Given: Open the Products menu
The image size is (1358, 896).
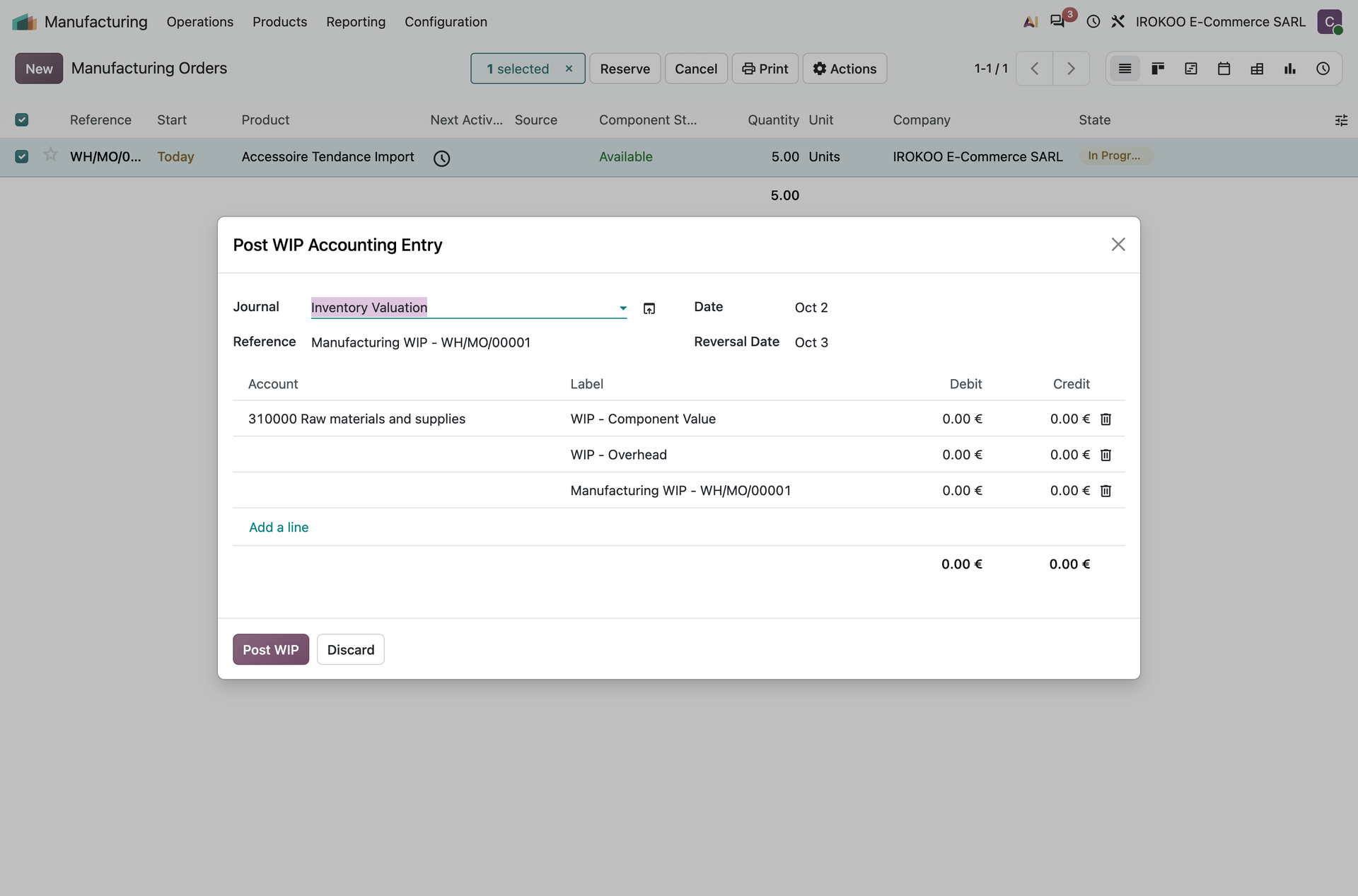Looking at the screenshot, I should [279, 22].
